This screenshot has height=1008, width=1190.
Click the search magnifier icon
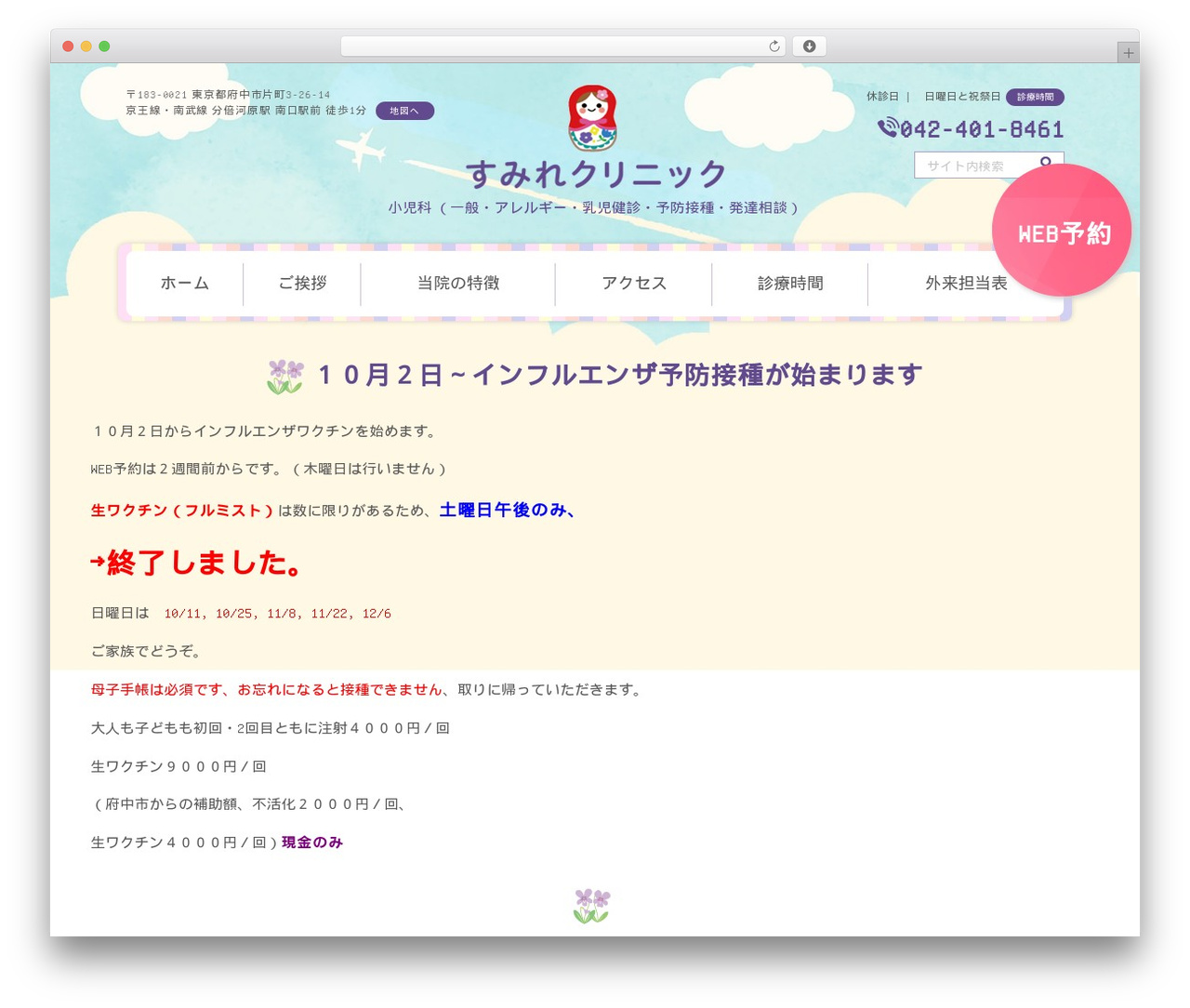point(1046,163)
